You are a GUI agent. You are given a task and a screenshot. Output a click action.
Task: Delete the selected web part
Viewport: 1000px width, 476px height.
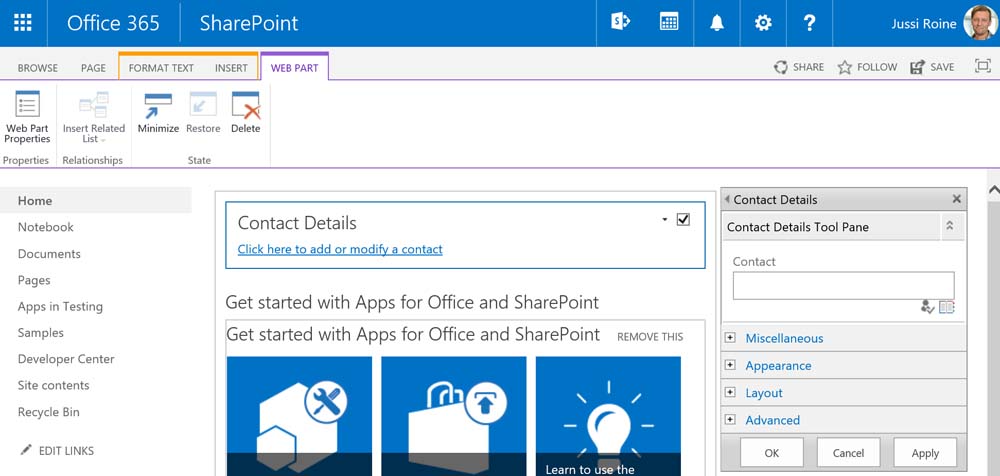point(245,113)
